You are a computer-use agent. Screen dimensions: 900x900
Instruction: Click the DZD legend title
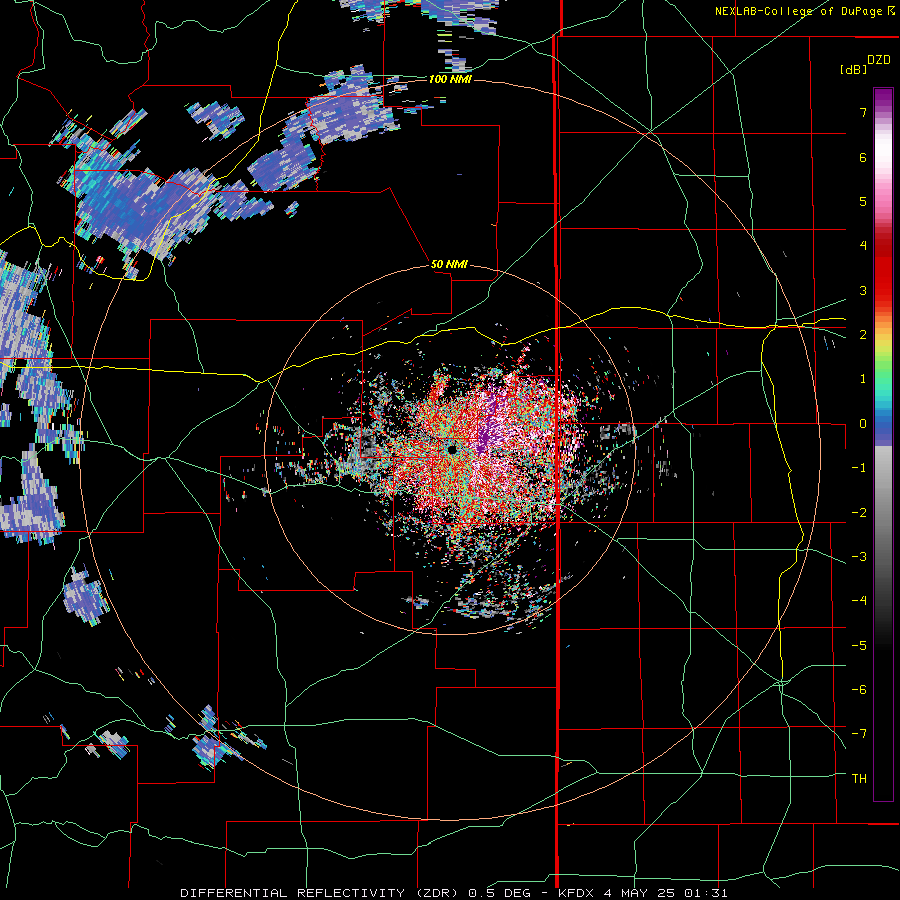[879, 60]
